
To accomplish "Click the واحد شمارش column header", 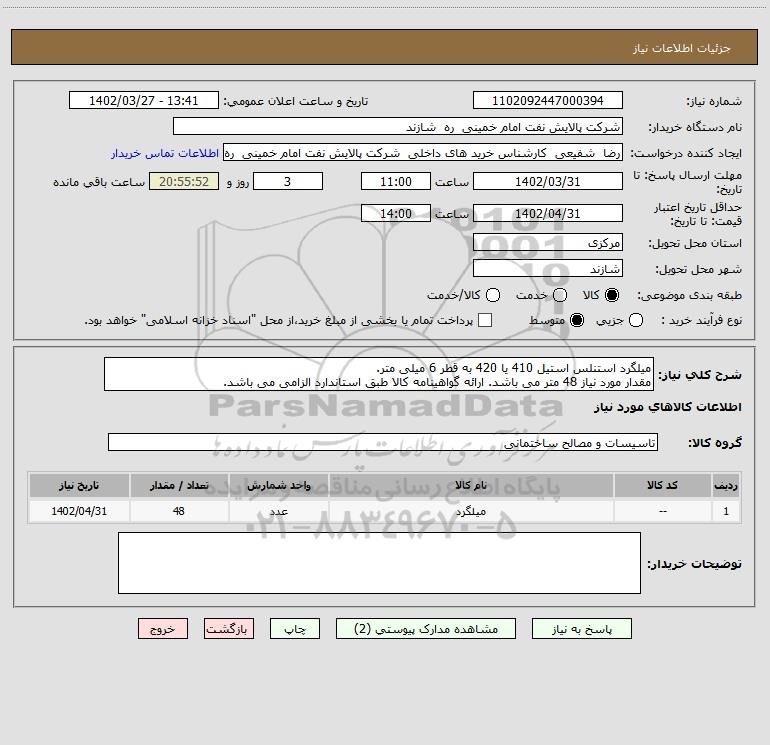I will coord(278,486).
